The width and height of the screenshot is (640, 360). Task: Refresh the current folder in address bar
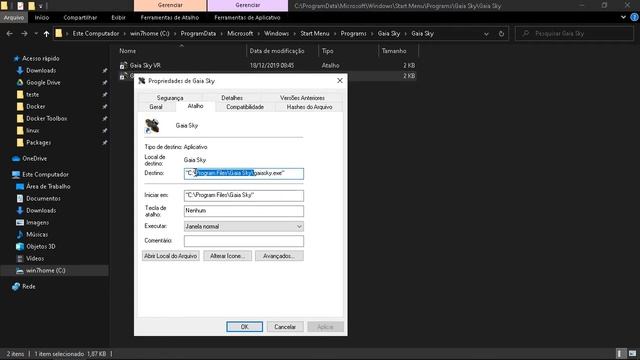(501, 34)
